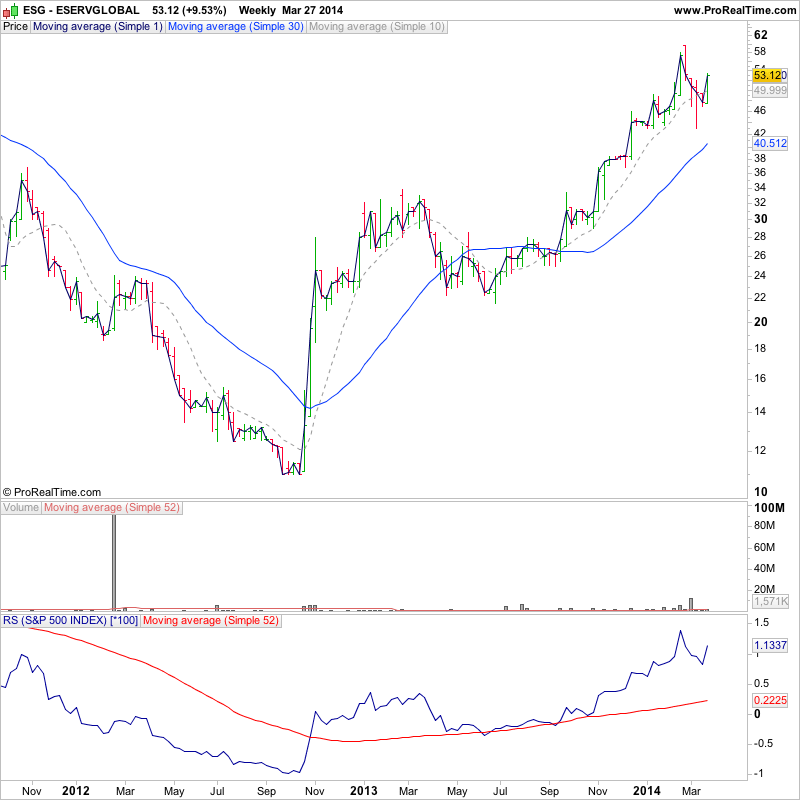The width and height of the screenshot is (800, 800).
Task: Select Moving average (Simple 10) label
Action: pos(377,27)
